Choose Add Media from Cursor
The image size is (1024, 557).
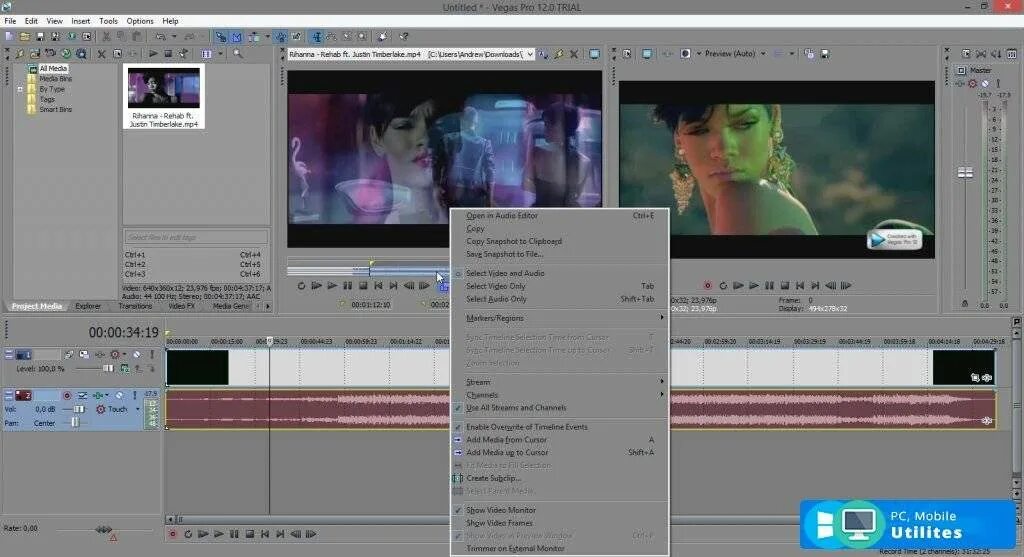tap(559, 439)
